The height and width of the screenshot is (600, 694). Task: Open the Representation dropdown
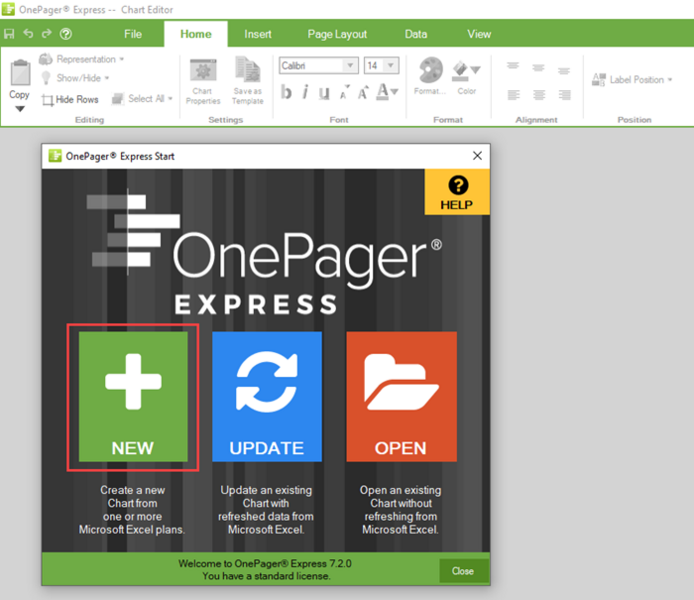81,59
